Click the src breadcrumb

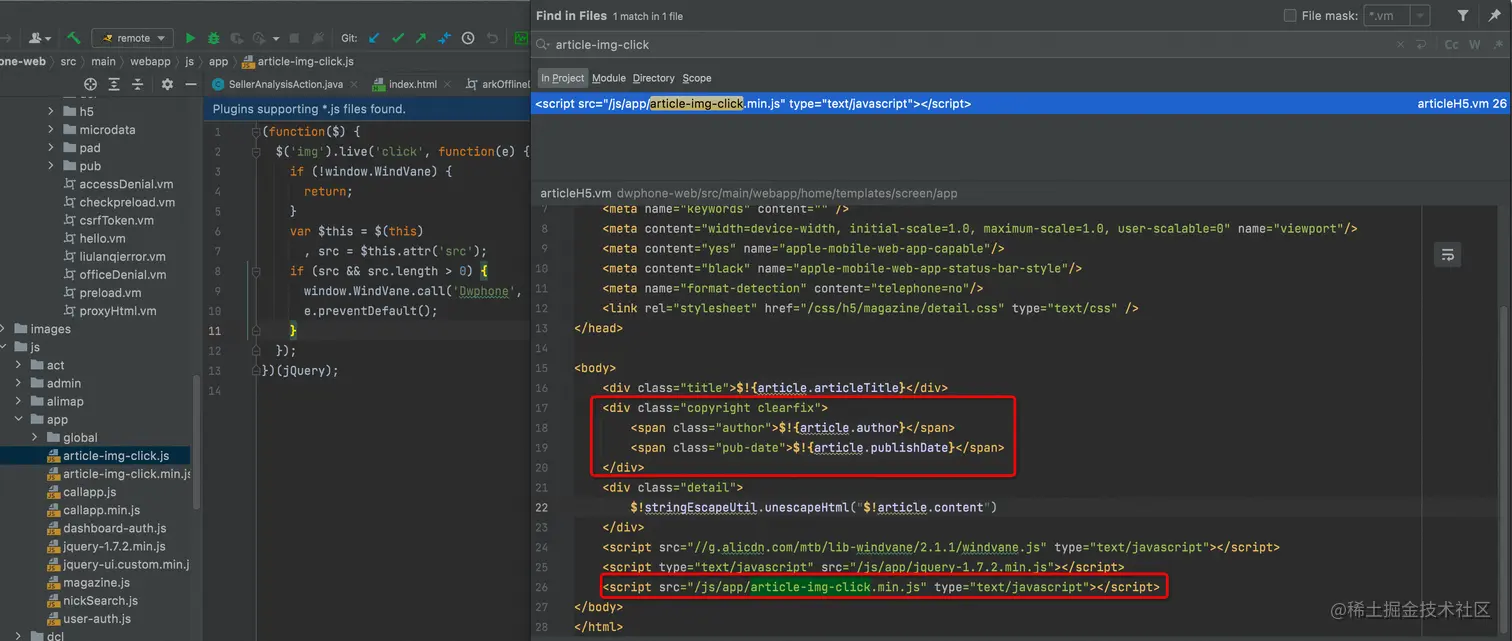point(68,61)
